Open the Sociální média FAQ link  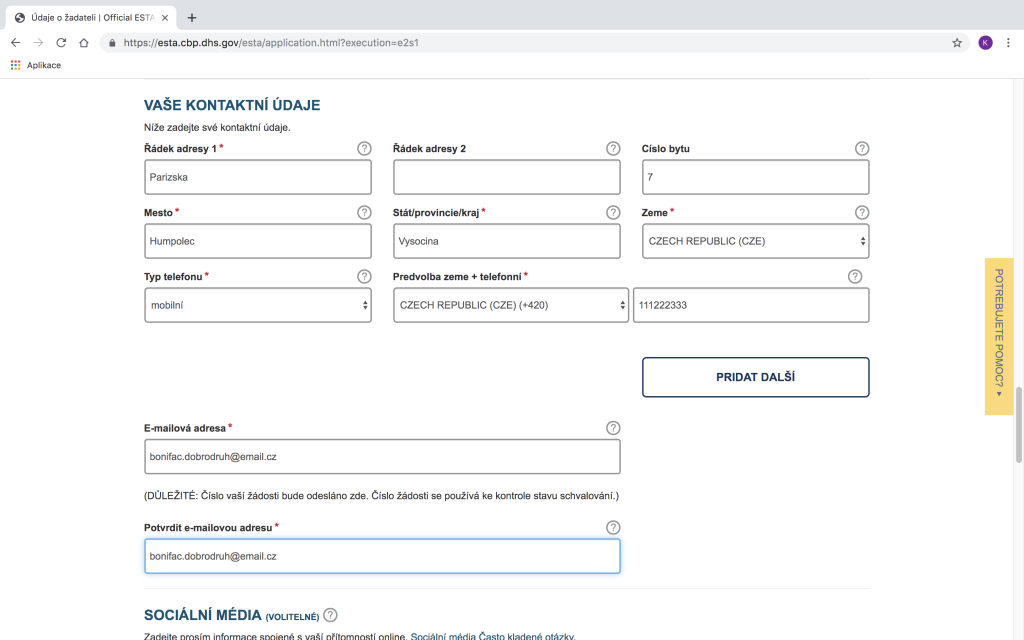[493, 636]
